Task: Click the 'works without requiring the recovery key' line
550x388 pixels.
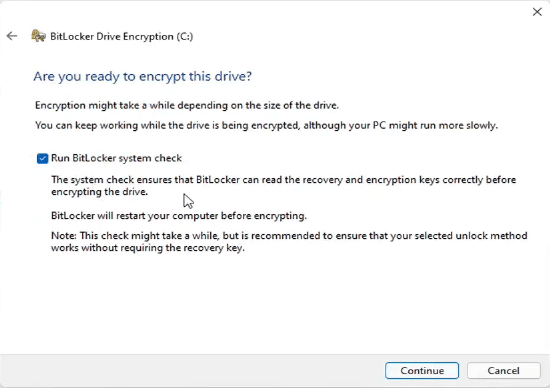Action: tap(148, 248)
